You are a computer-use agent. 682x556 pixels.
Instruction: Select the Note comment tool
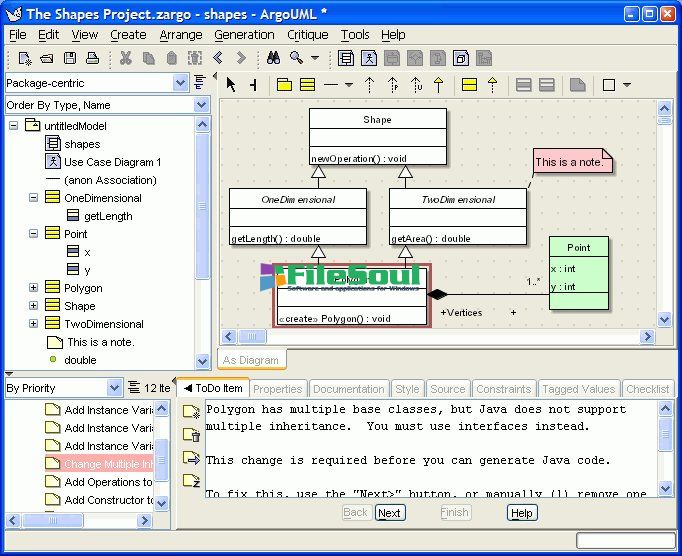pos(577,85)
